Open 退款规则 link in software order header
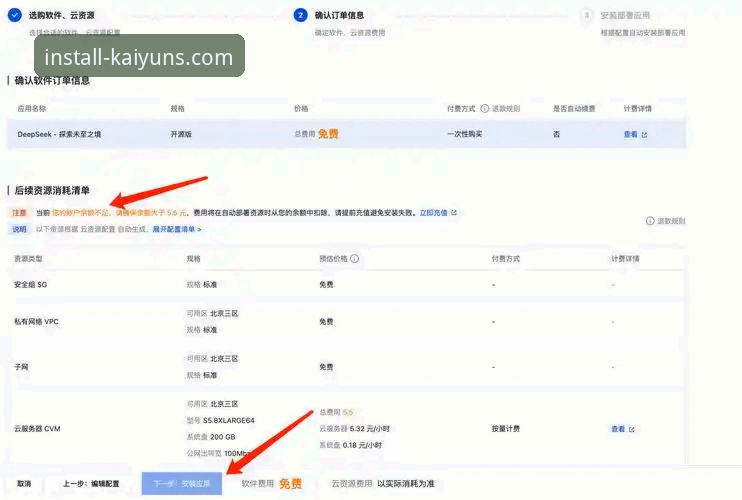Image resolution: width=742 pixels, height=500 pixels. 506,108
